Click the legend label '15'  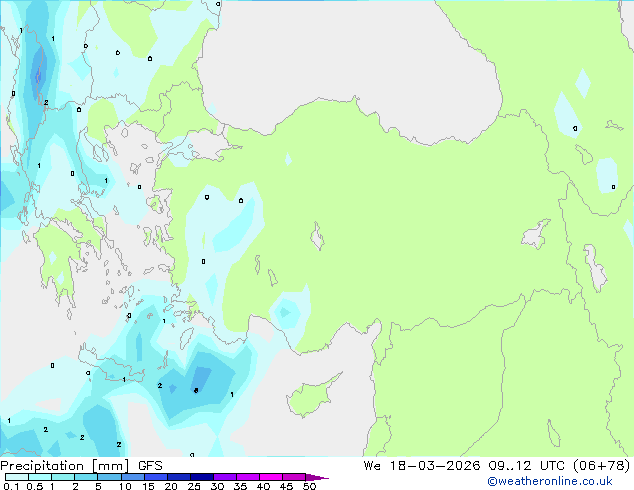(x=148, y=486)
